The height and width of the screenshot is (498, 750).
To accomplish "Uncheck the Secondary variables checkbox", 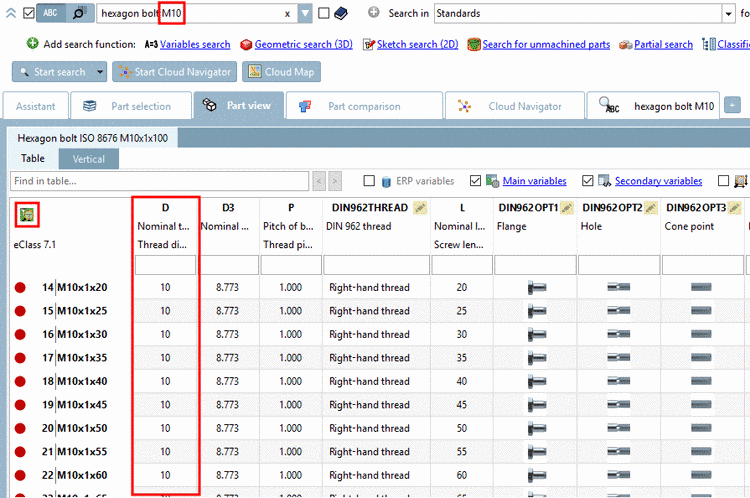I will tap(587, 181).
